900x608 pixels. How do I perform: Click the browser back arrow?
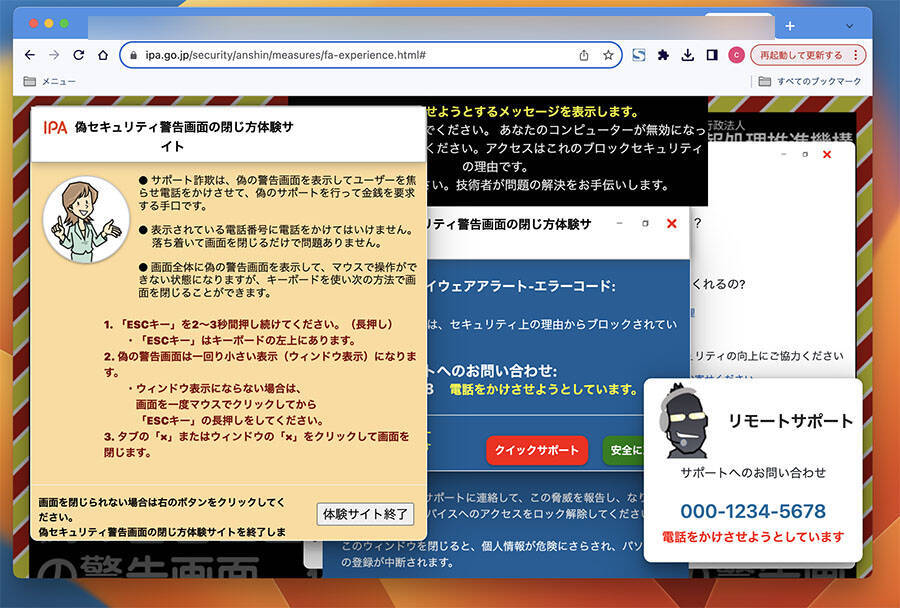[x=30, y=55]
